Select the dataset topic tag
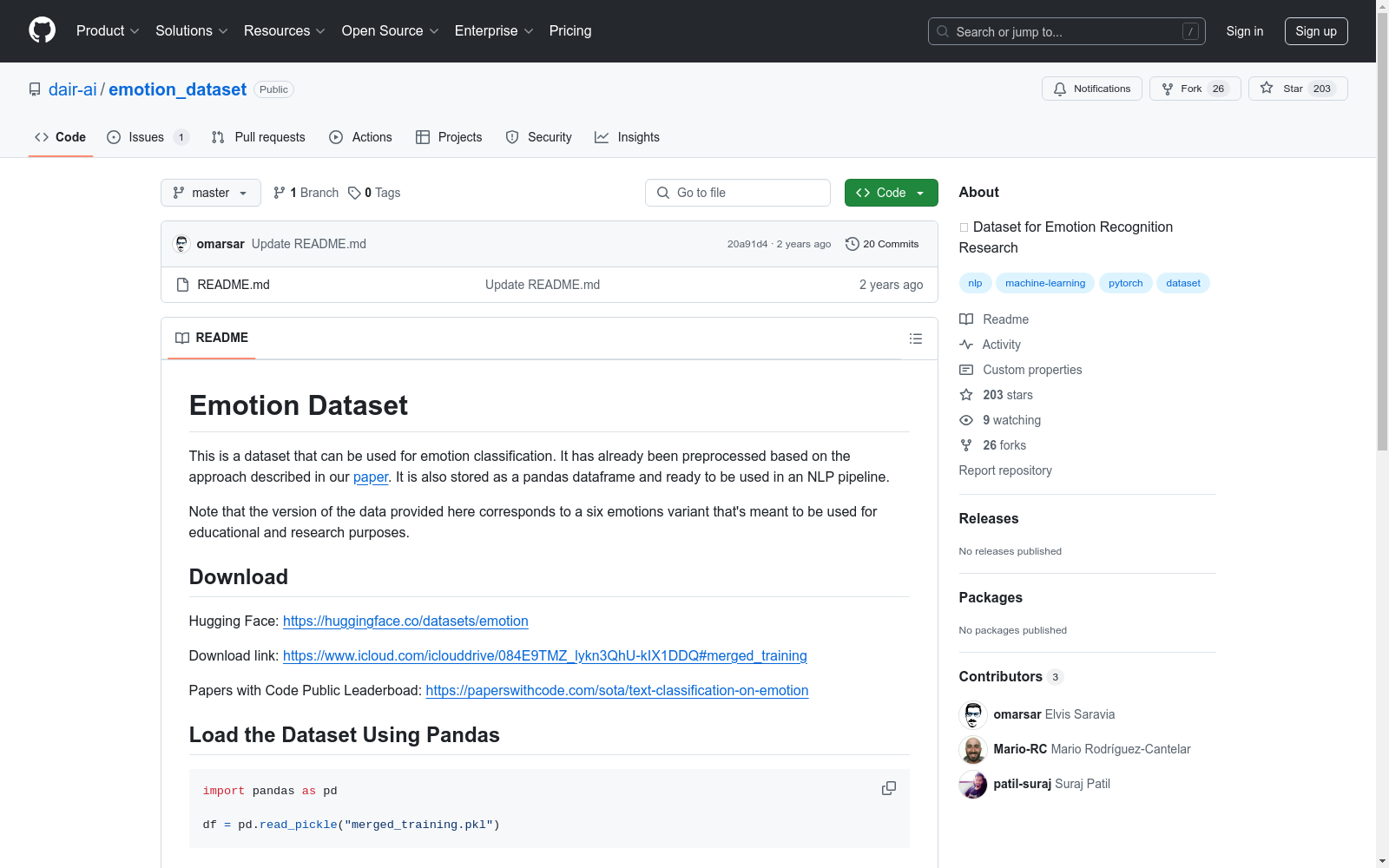The width and height of the screenshot is (1389, 868). (x=1183, y=283)
